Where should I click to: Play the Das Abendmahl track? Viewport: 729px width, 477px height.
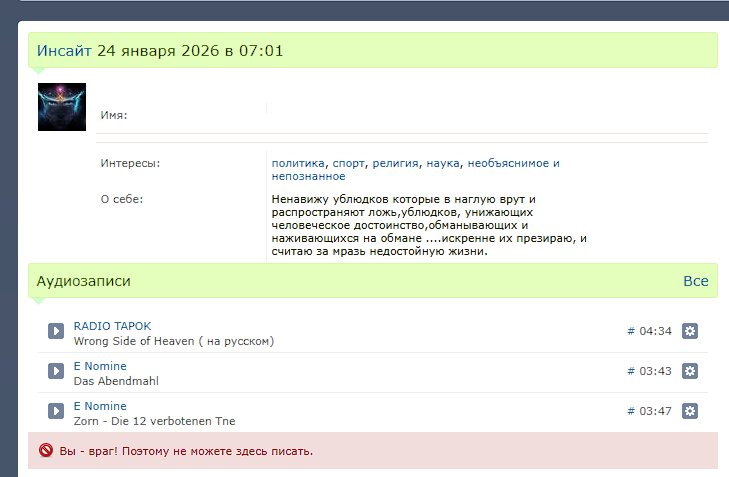pyautogui.click(x=56, y=371)
